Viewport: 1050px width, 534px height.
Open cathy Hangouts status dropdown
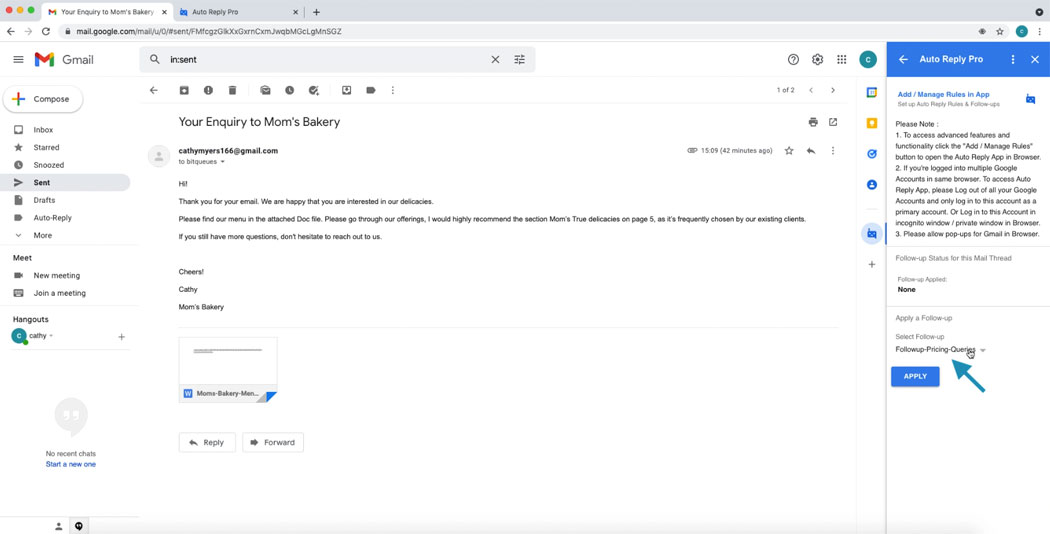point(52,336)
